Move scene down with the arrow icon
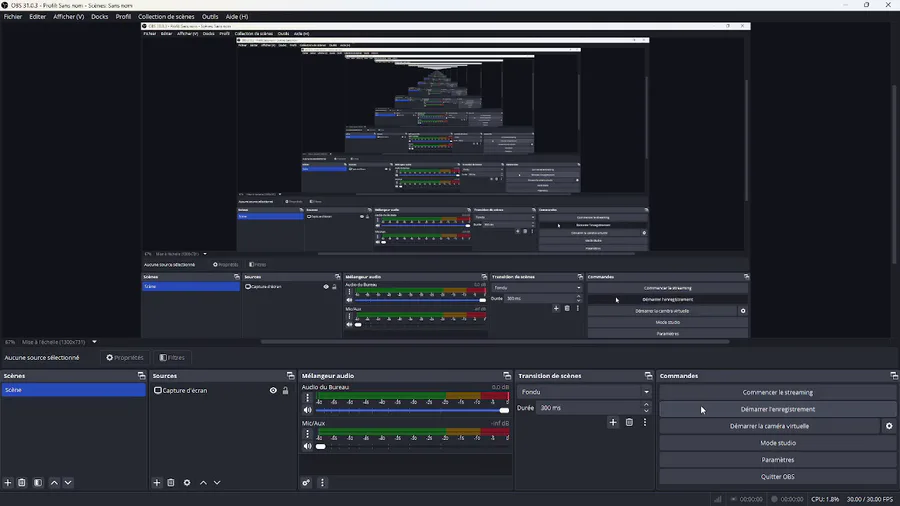 point(68,482)
